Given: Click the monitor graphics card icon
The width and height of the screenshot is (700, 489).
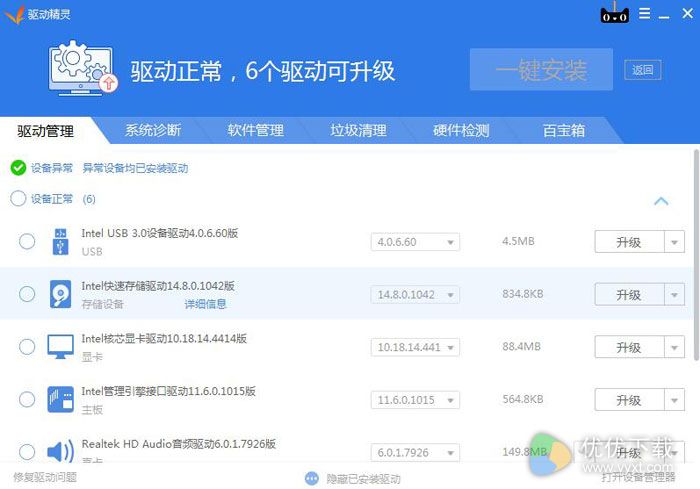Looking at the screenshot, I should pyautogui.click(x=60, y=347).
